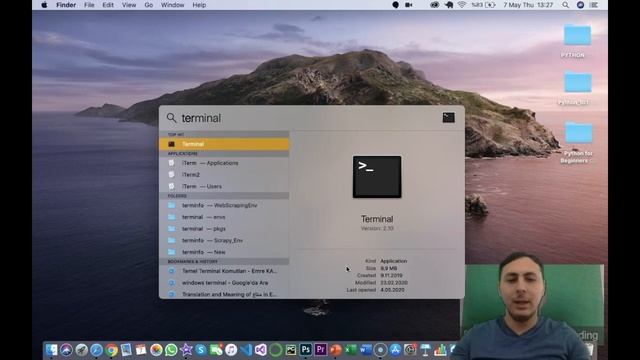Open folder 'terminal — pkgs'
The image size is (640, 360).
pos(224,229)
